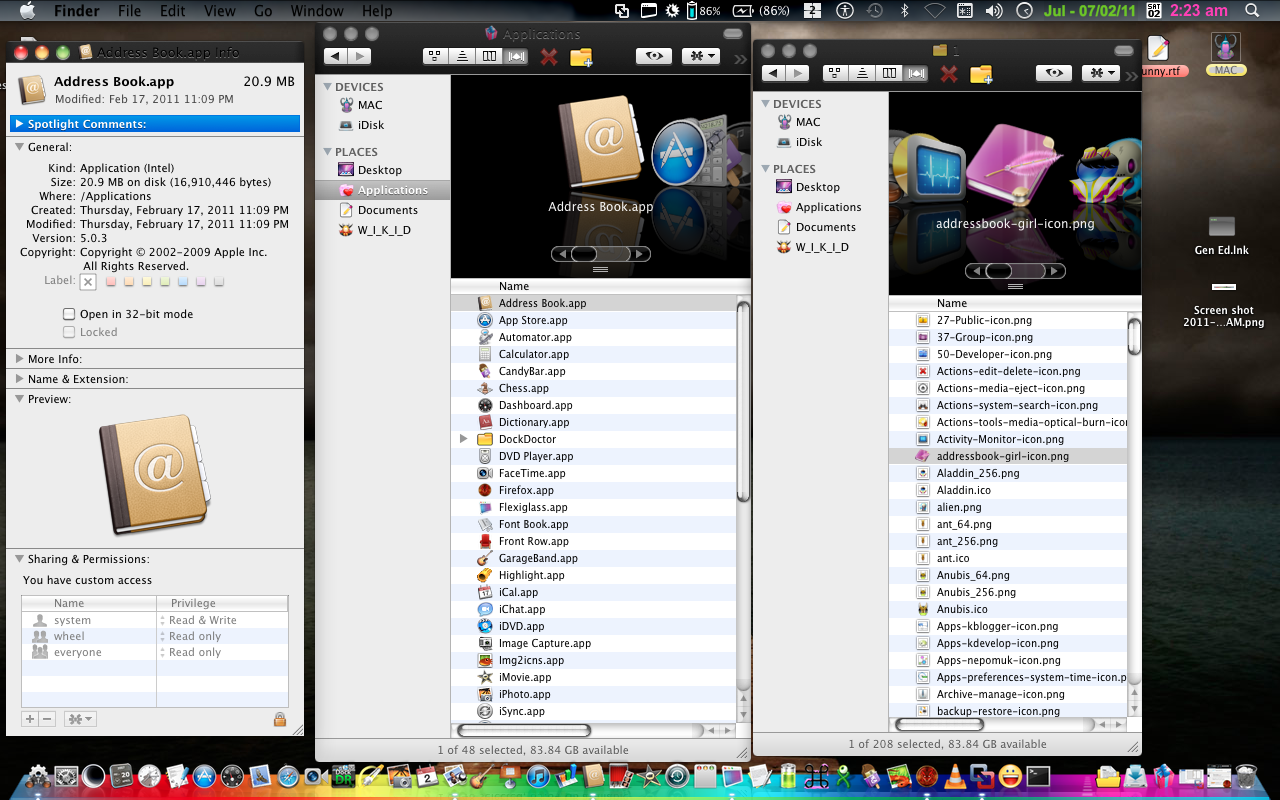Open Action gear menu in right Finder window
The height and width of the screenshot is (800, 1280).
click(1100, 73)
